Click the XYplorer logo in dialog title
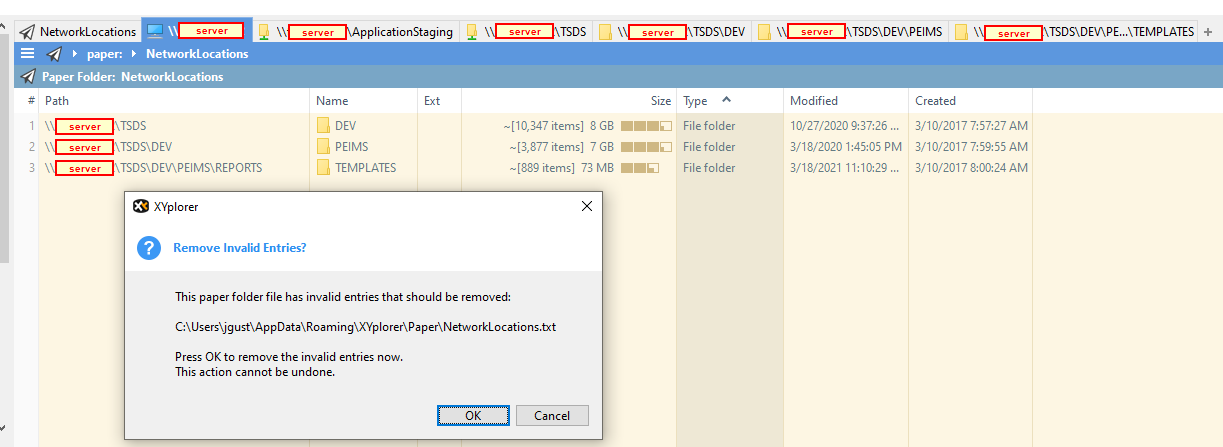Screen dimensions: 1223x447 141,207
